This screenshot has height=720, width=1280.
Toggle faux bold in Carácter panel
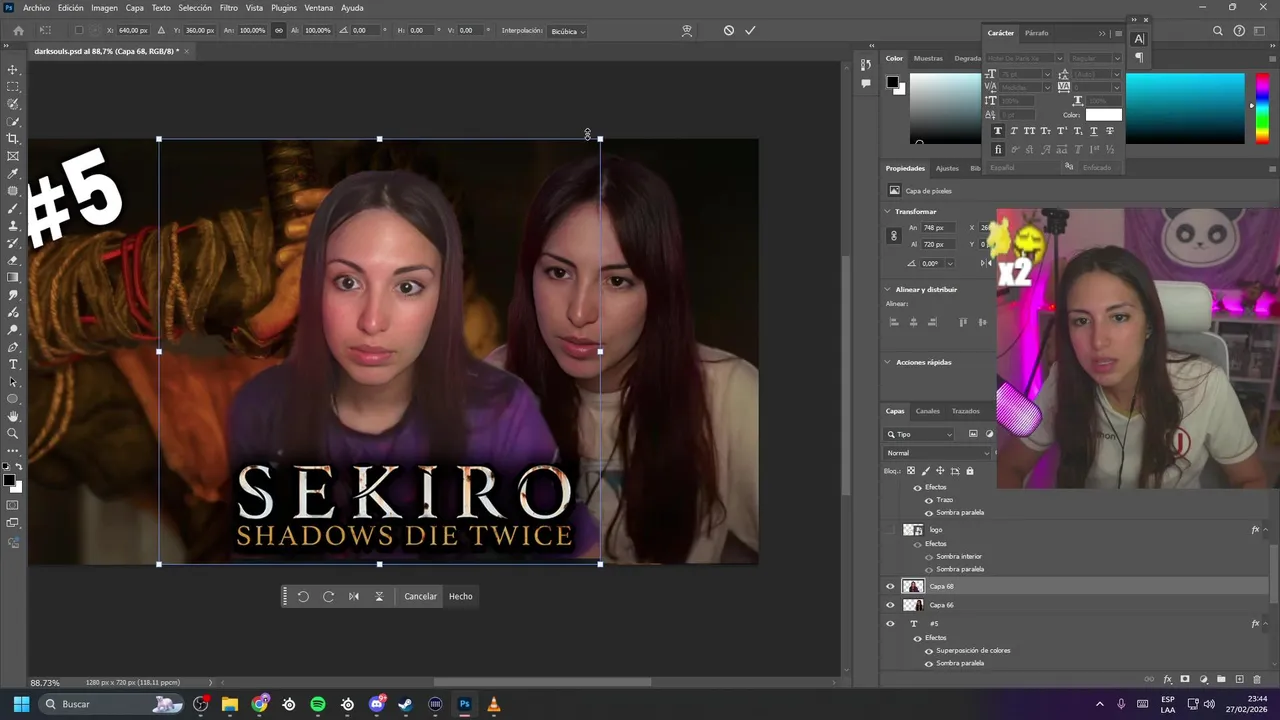pyautogui.click(x=998, y=131)
